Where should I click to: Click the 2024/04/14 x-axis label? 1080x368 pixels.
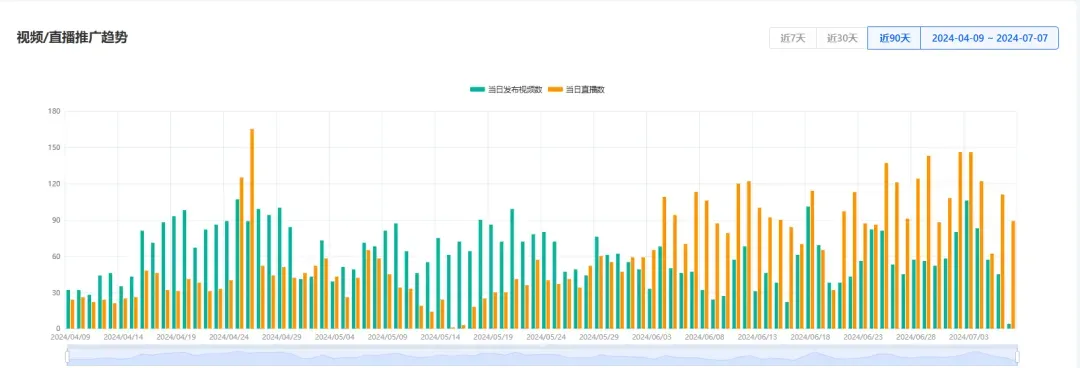click(x=123, y=337)
